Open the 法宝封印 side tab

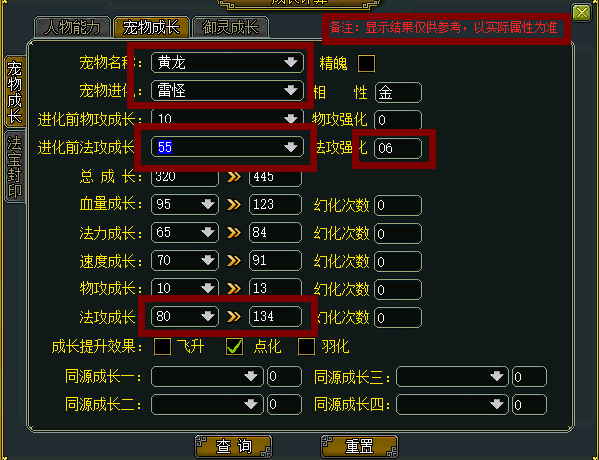pos(15,167)
